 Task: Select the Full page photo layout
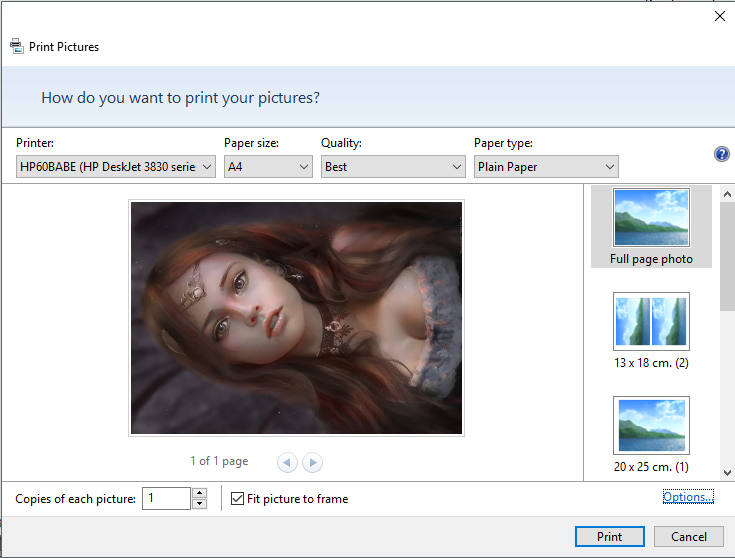point(651,227)
